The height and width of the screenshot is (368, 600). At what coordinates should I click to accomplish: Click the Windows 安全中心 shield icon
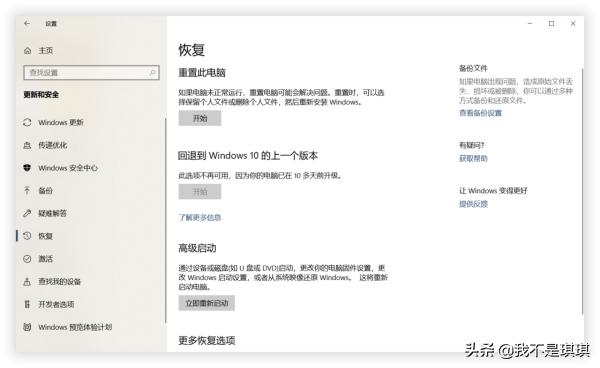click(27, 168)
